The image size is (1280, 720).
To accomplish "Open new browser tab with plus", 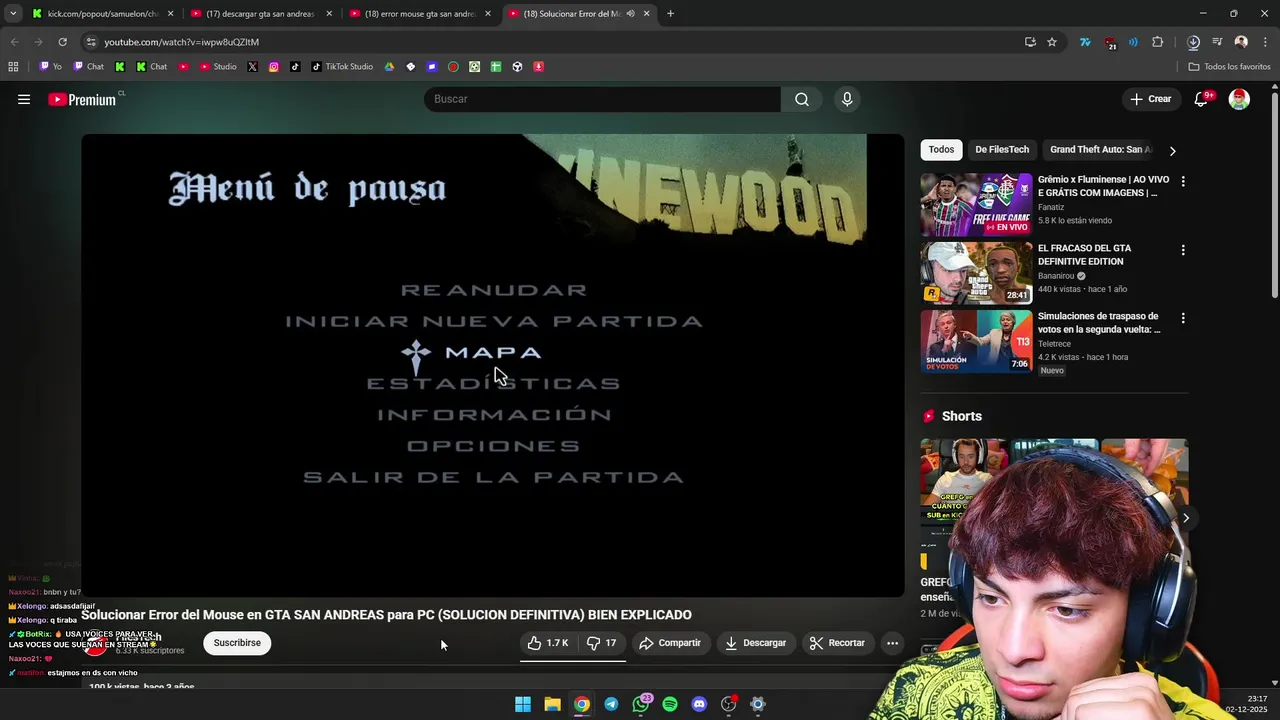I will 670,14.
